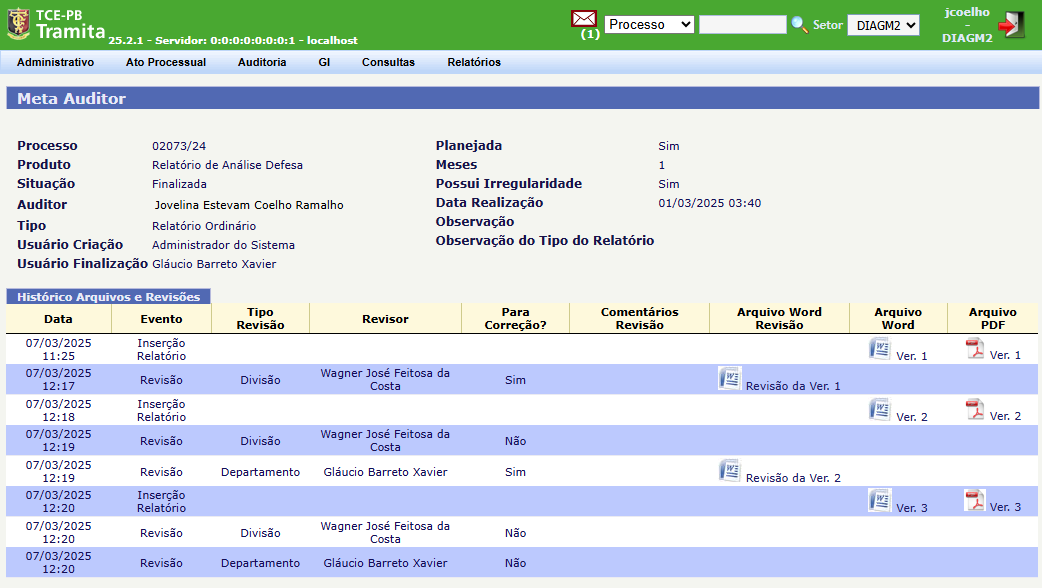Open PDF file Ver. 3

pyautogui.click(x=974, y=501)
